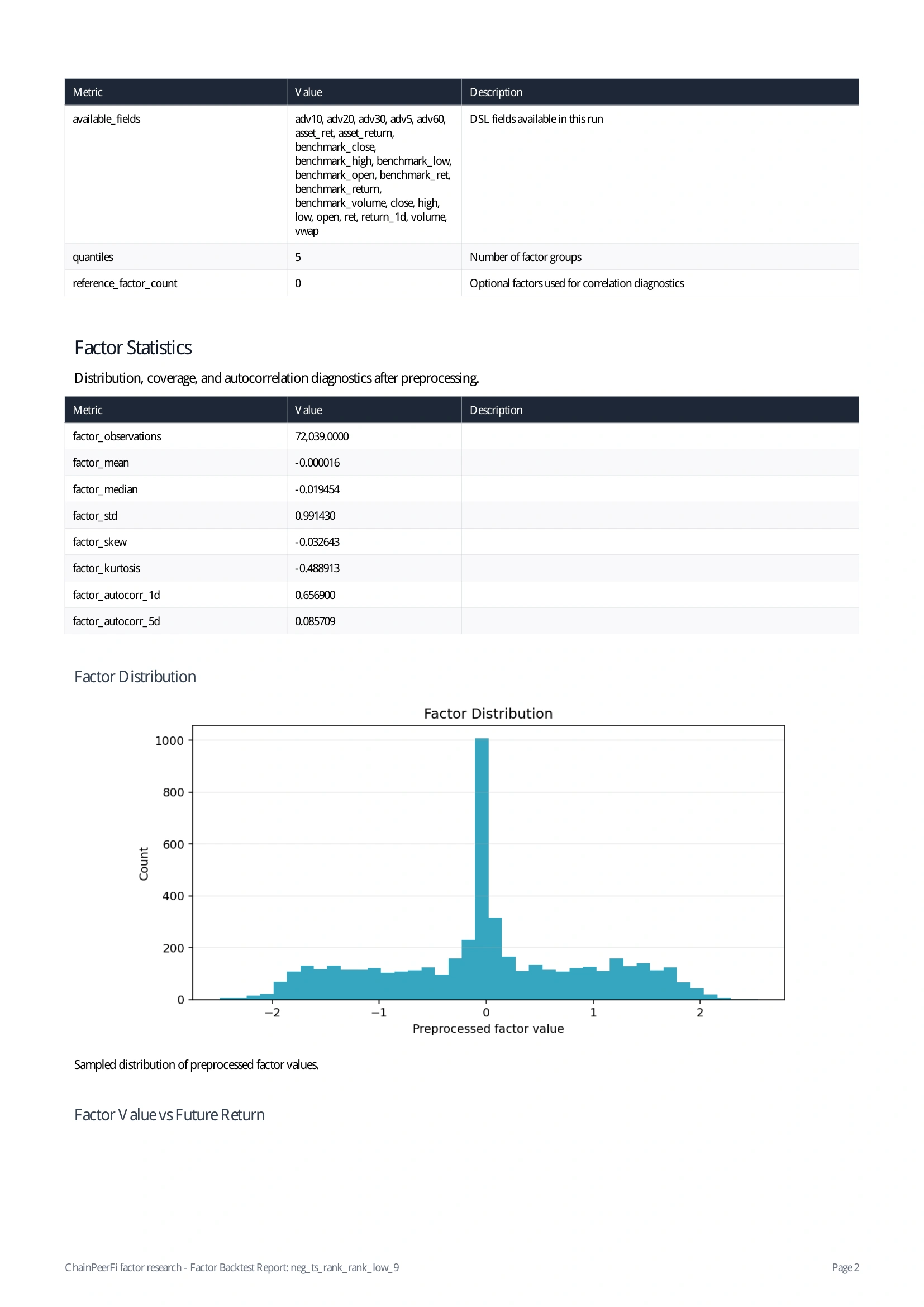Click the Factor Statistics heading
Screen dimensions: 924x1307
132,347
